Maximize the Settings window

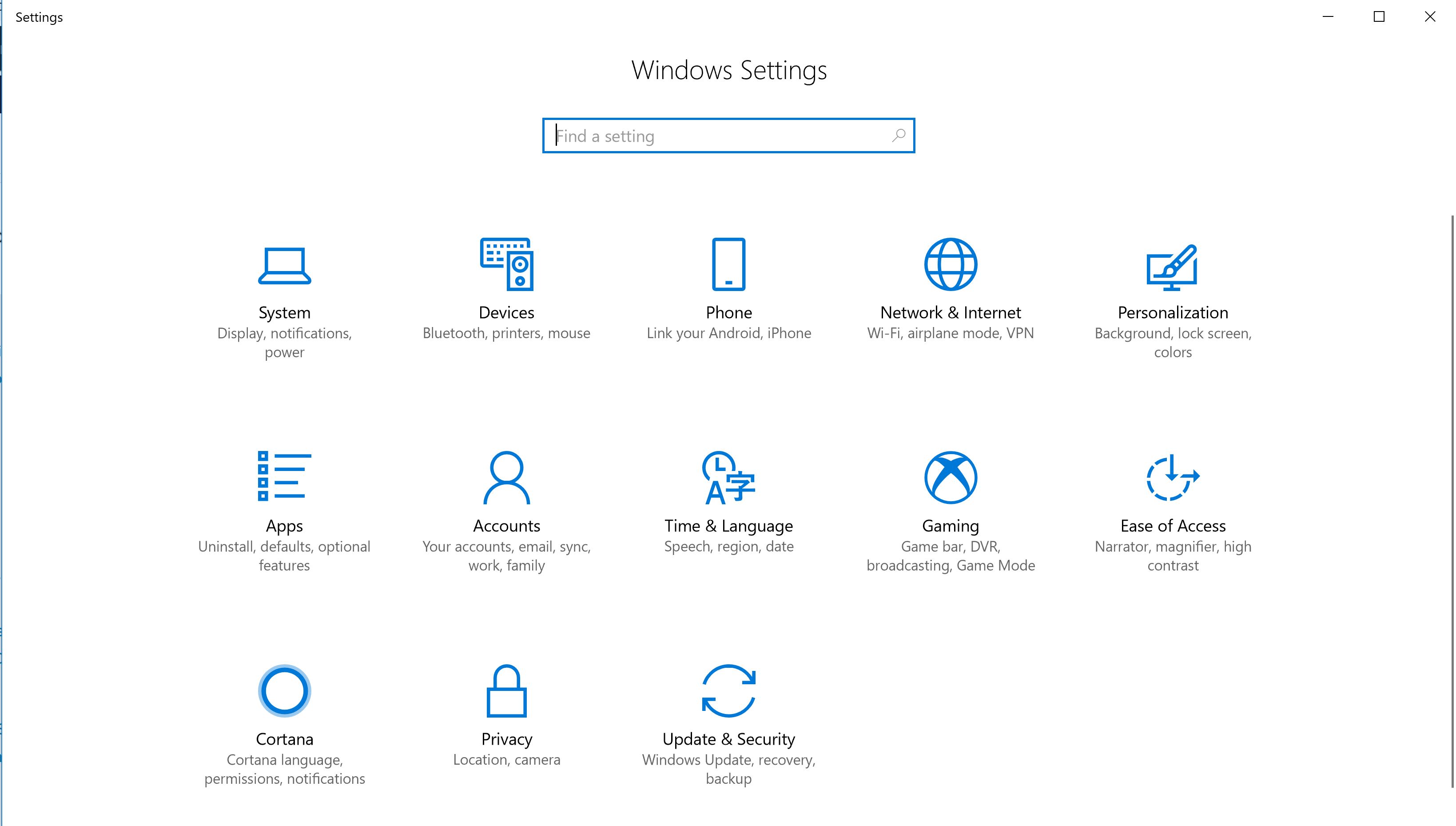[1379, 17]
